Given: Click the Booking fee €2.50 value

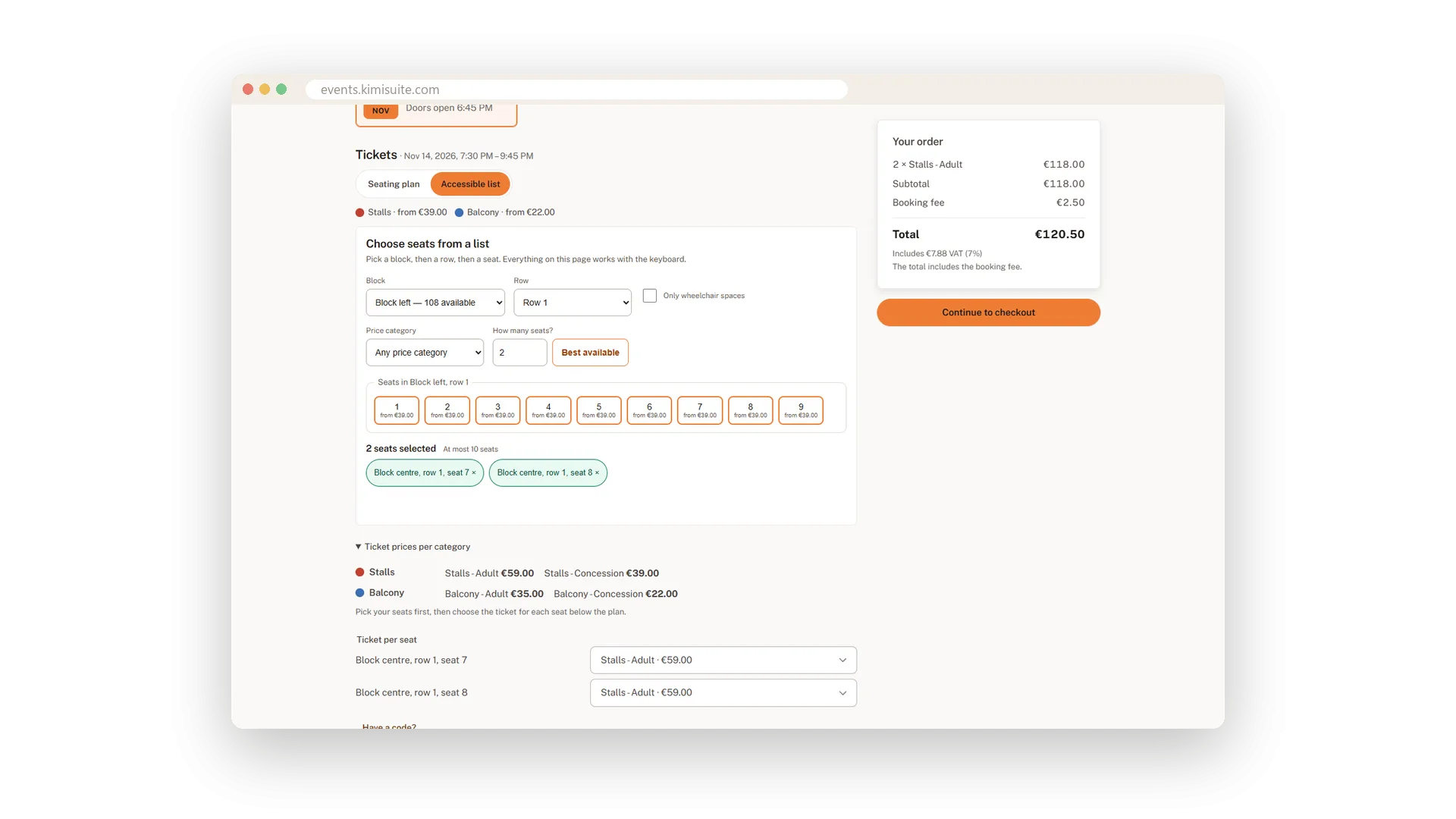Looking at the screenshot, I should (x=1070, y=202).
